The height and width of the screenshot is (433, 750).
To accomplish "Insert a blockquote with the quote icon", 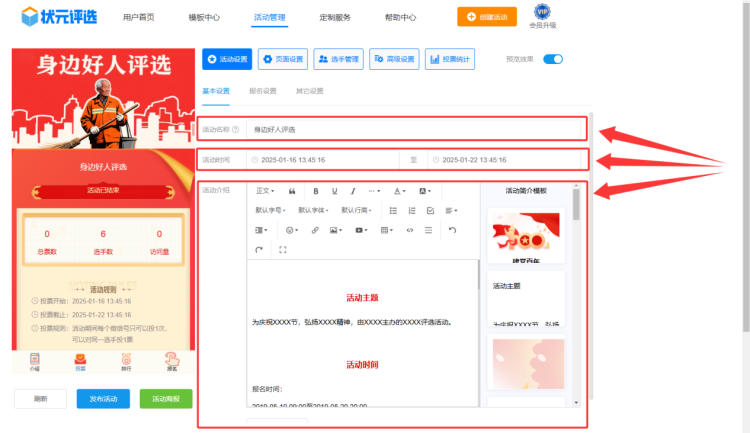I will pos(292,191).
